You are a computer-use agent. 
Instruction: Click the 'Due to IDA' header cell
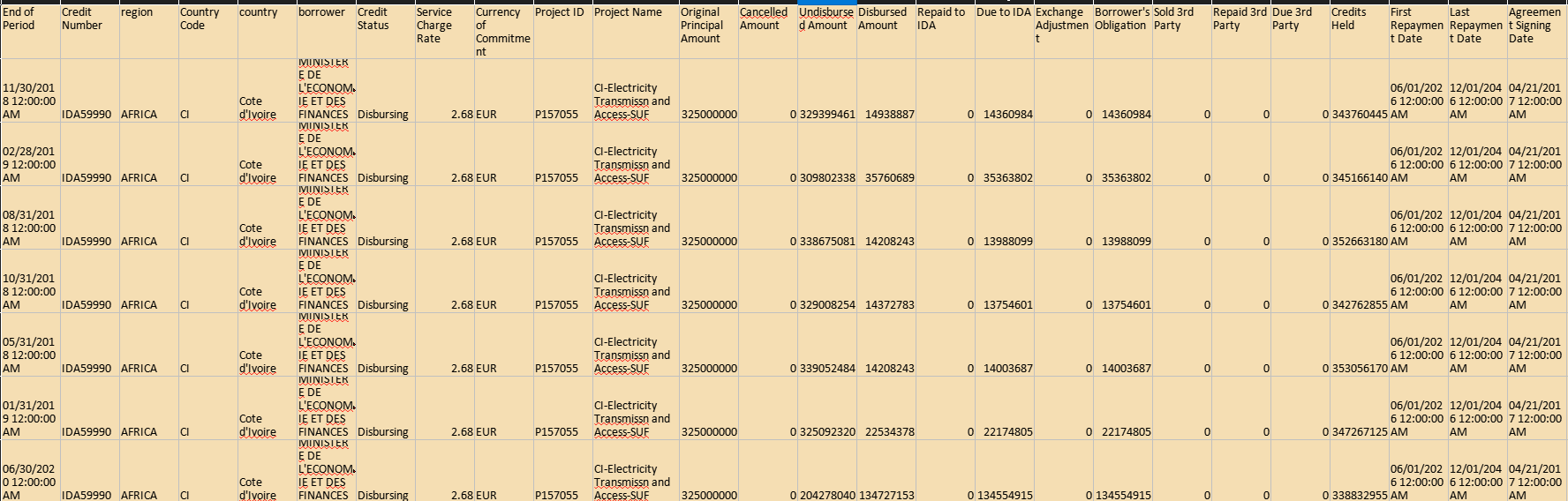click(1004, 32)
